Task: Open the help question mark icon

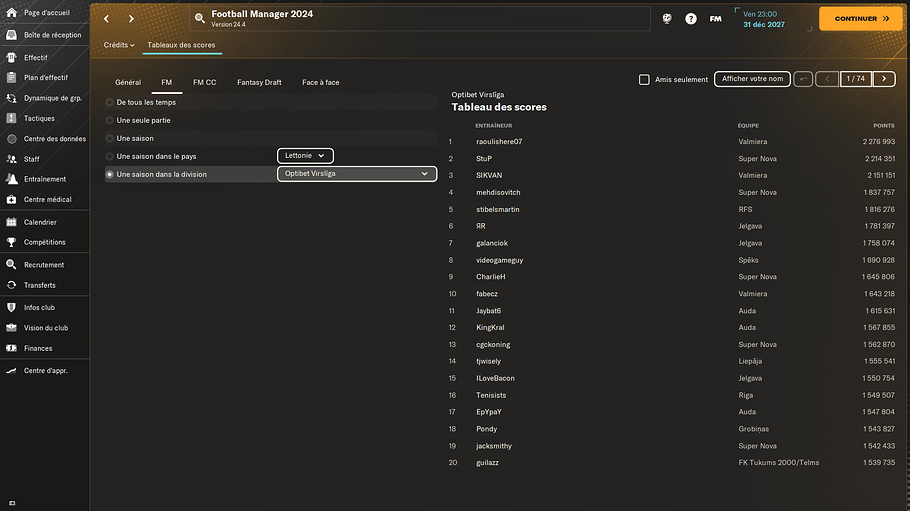Action: (691, 19)
